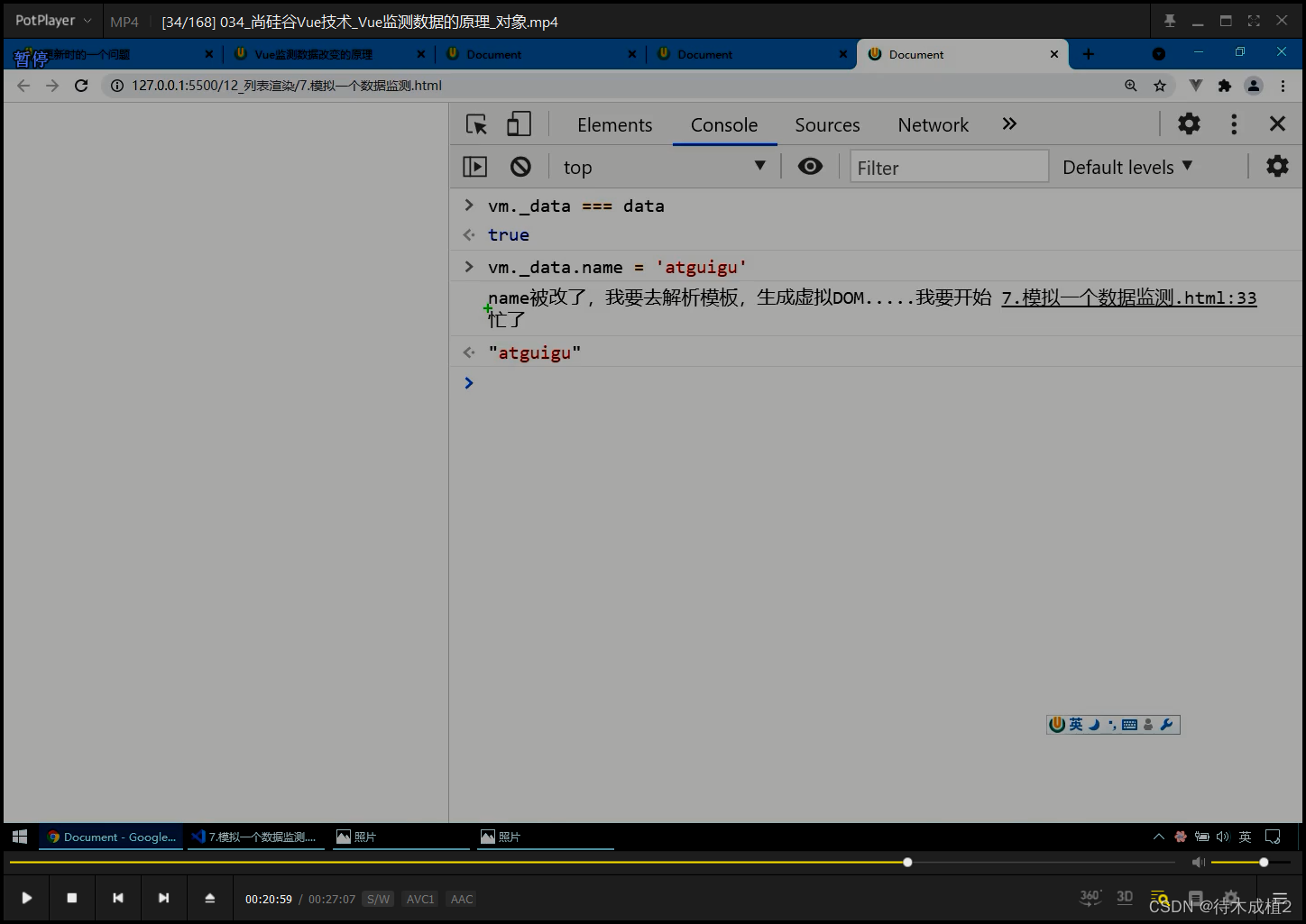
Task: Seek using the video progress bar handle
Action: [x=907, y=862]
